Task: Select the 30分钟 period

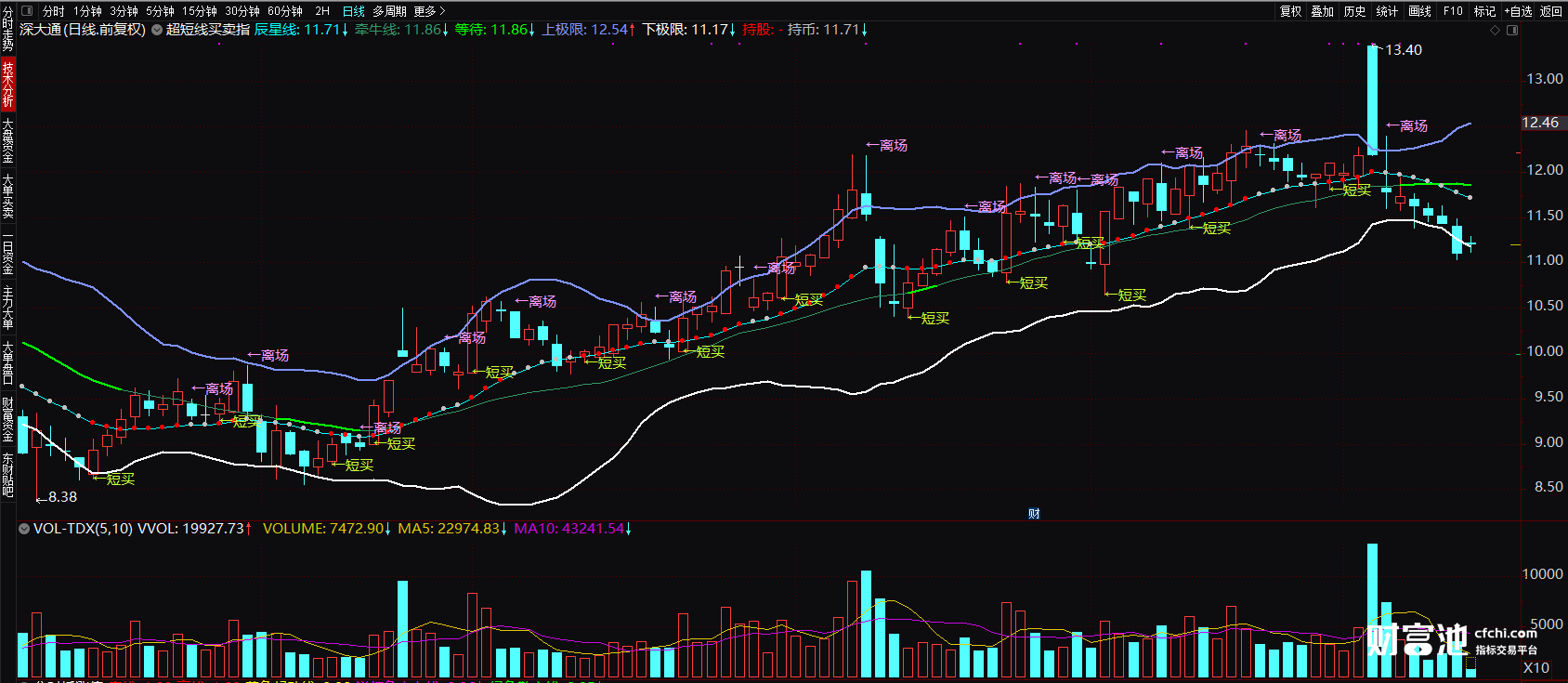Action: pos(242,11)
